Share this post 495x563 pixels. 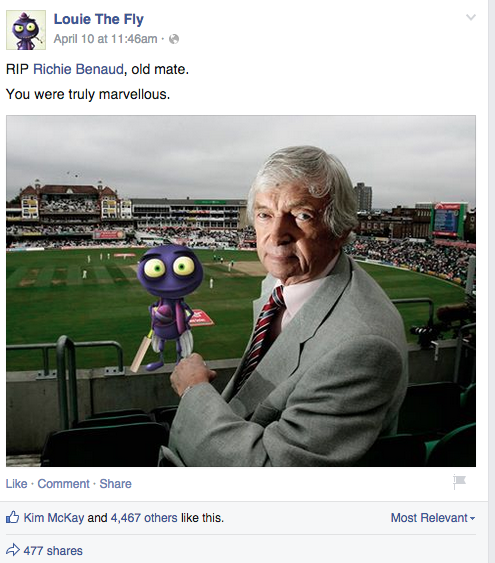(116, 484)
